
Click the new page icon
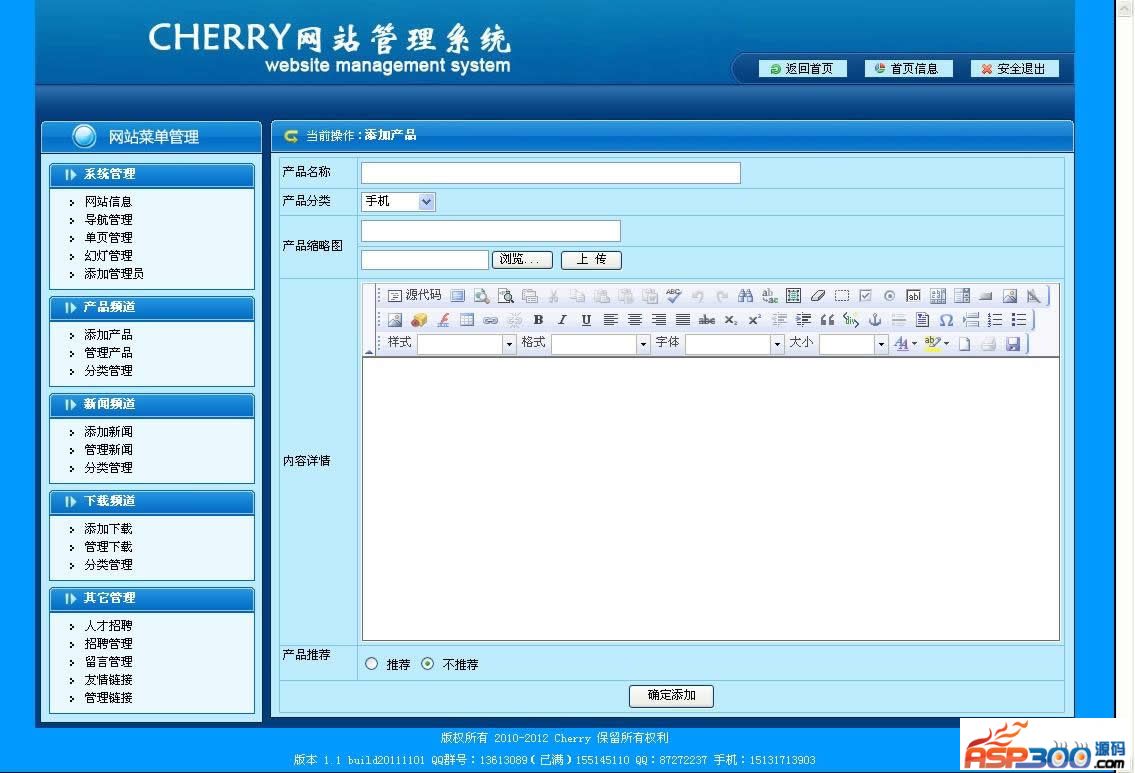[x=965, y=344]
